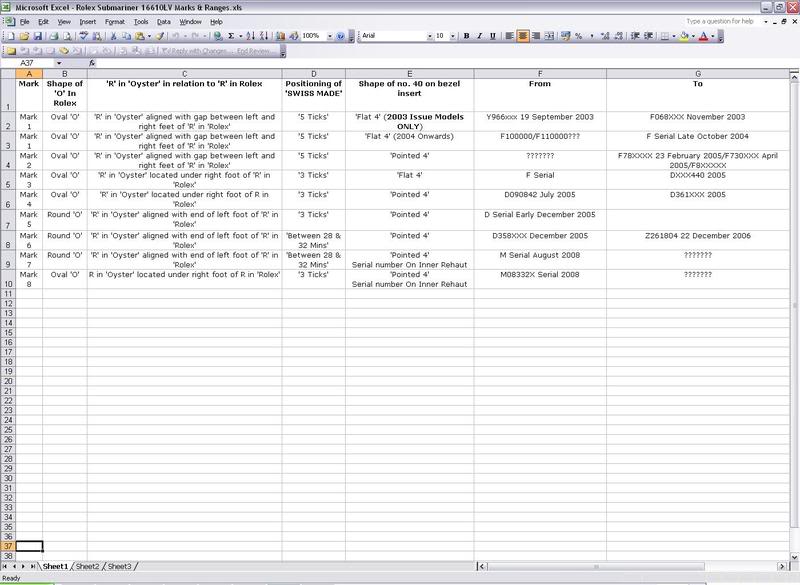Click the Decrease Indent icon

tap(635, 36)
